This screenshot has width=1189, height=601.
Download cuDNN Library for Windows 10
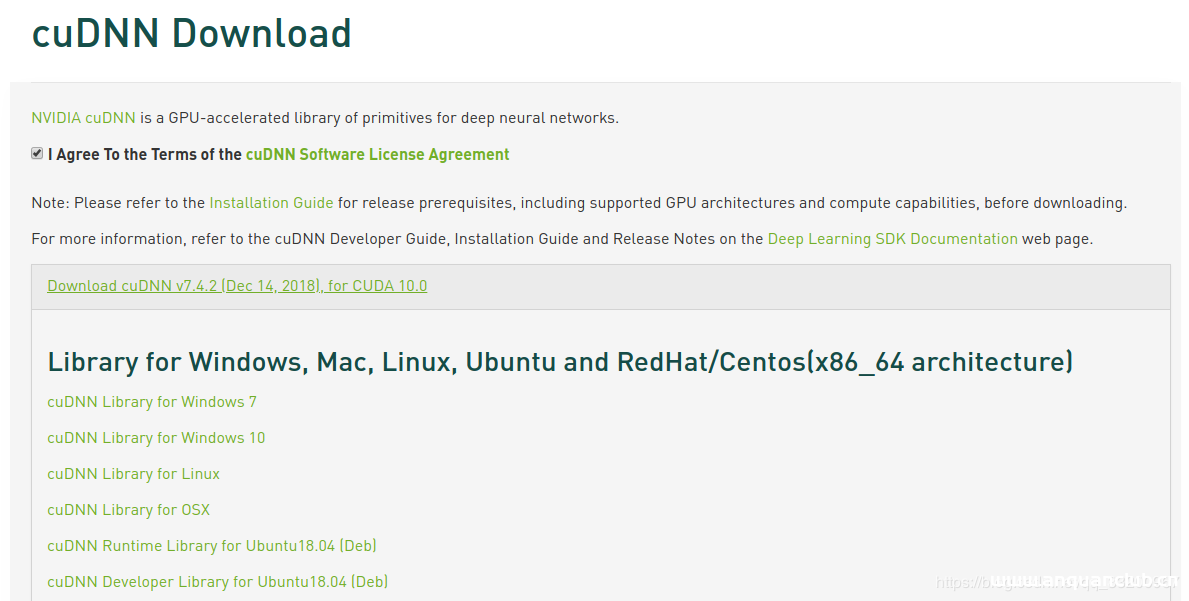(x=155, y=437)
